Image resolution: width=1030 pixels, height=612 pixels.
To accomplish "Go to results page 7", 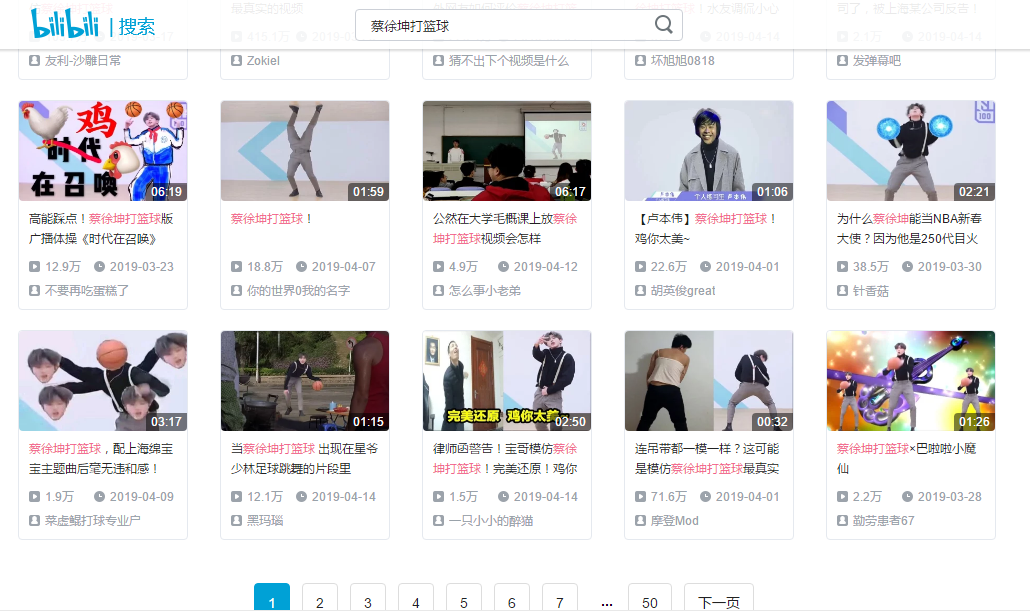I will tap(560, 597).
